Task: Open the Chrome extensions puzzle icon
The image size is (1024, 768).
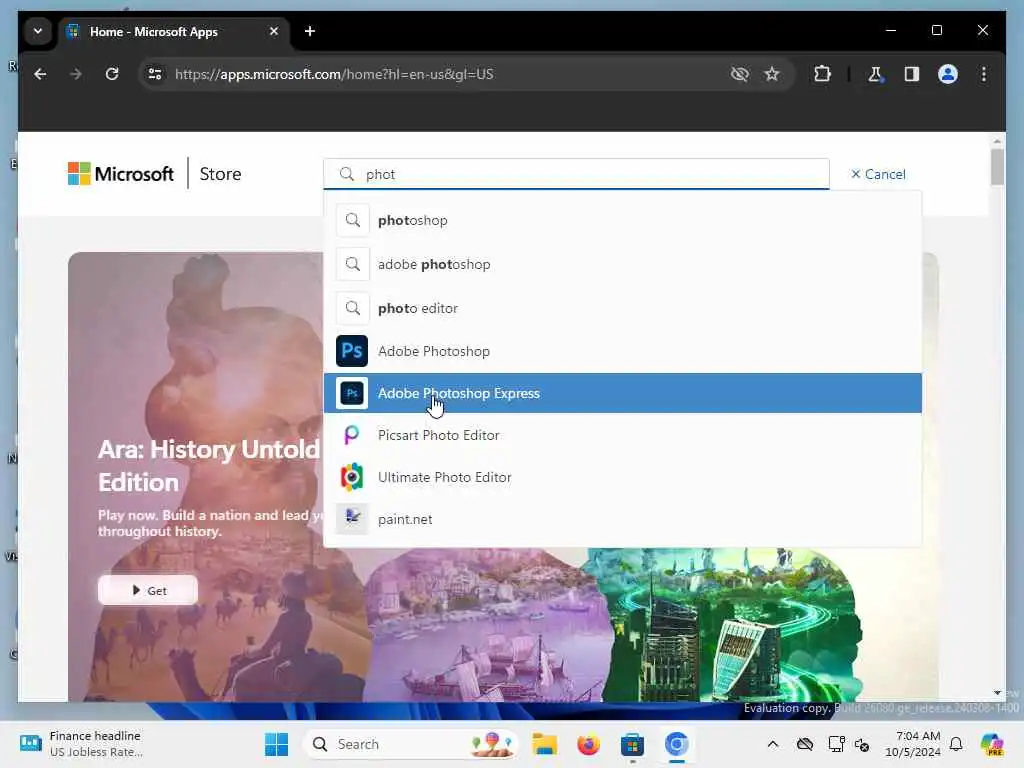Action: (822, 74)
